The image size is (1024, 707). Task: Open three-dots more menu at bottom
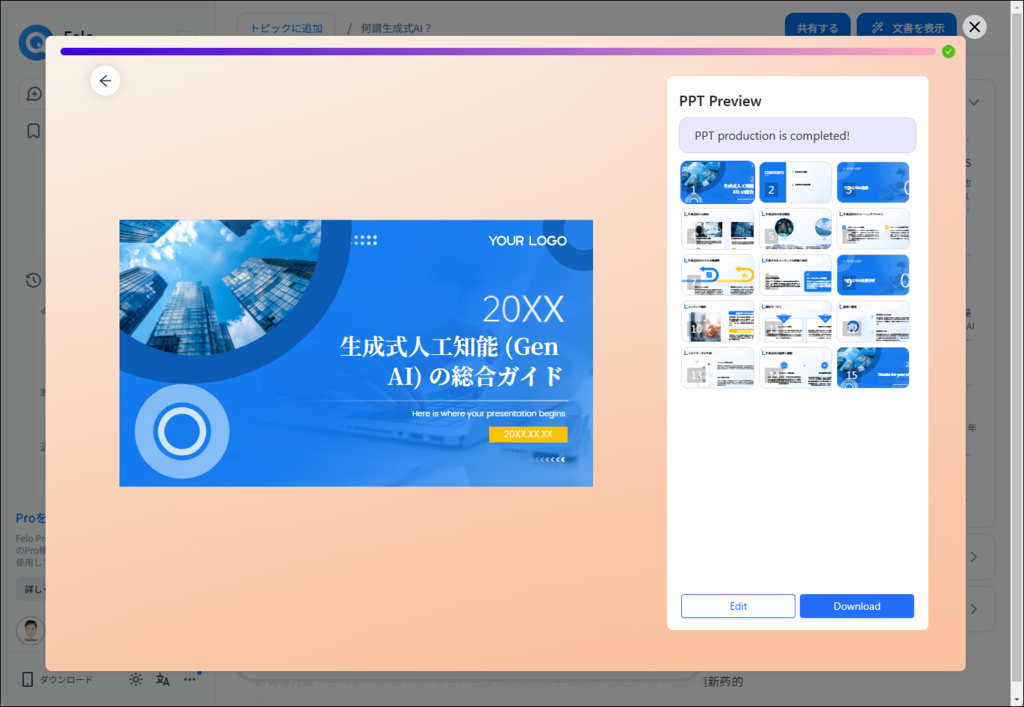pyautogui.click(x=189, y=680)
